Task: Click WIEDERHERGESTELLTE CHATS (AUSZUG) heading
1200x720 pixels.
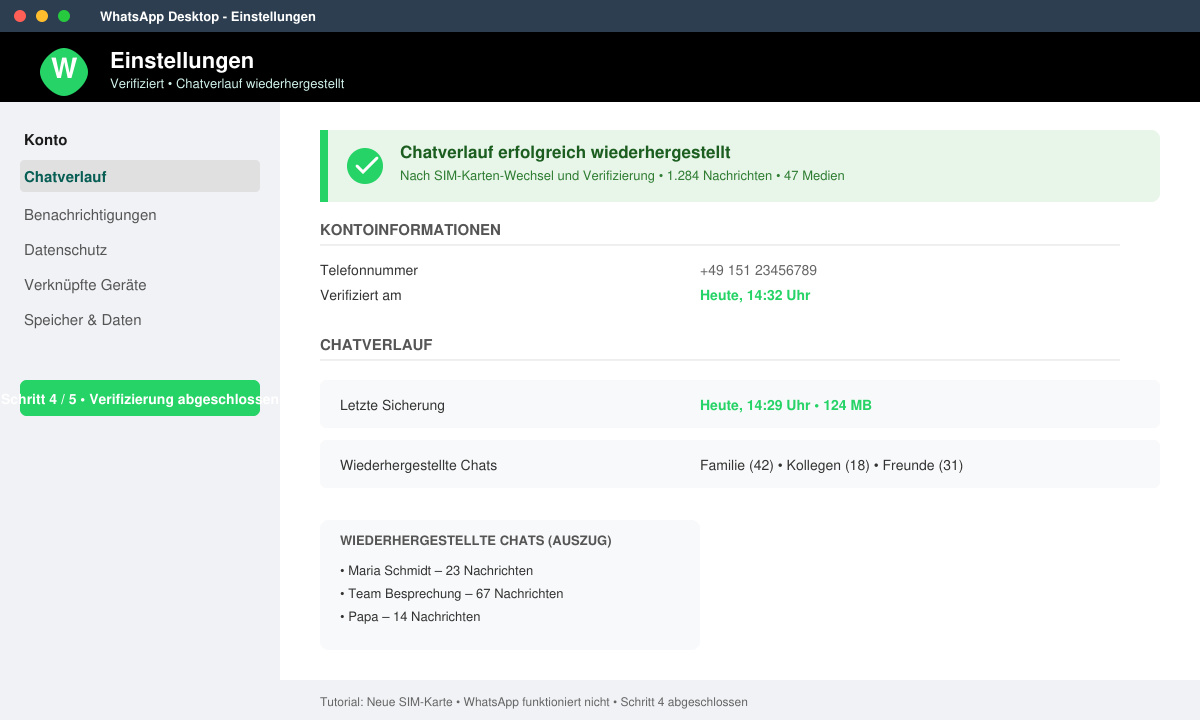Action: point(476,541)
